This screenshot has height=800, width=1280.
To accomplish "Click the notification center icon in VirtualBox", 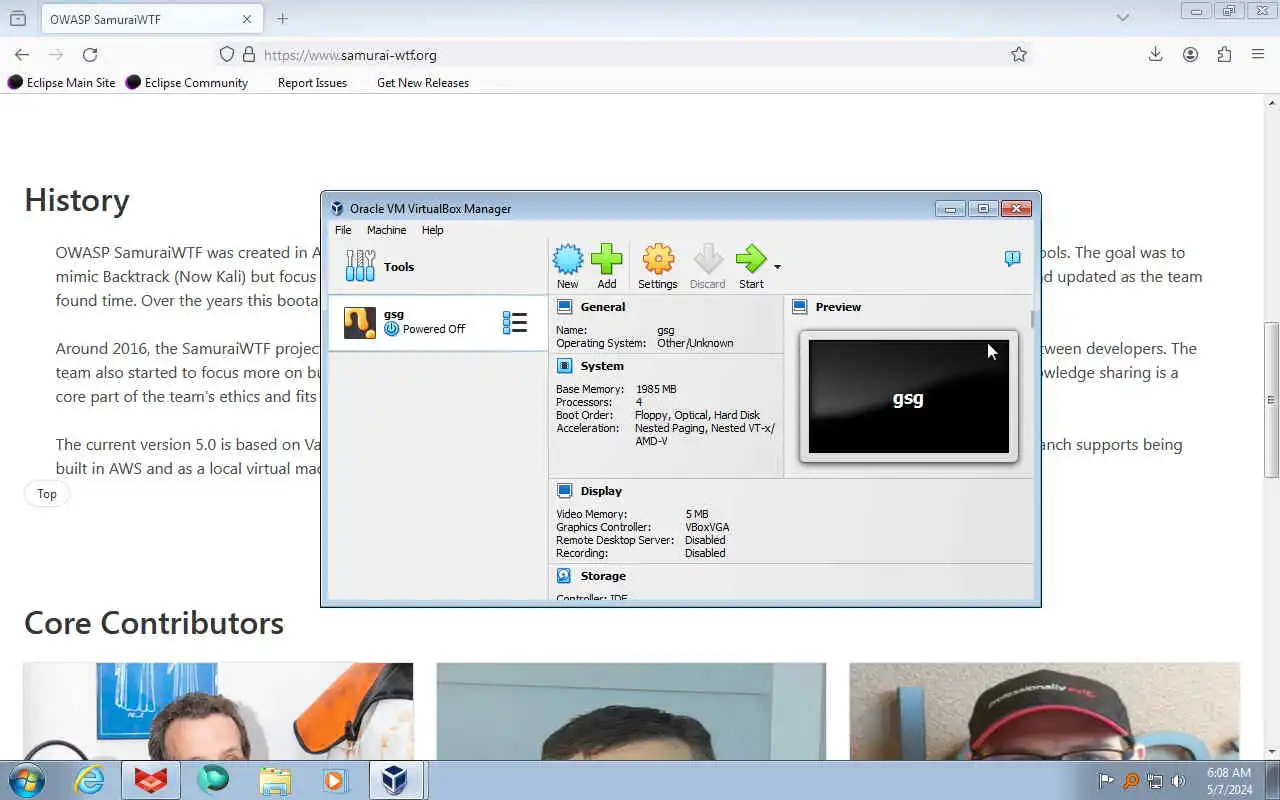I will 1012,259.
